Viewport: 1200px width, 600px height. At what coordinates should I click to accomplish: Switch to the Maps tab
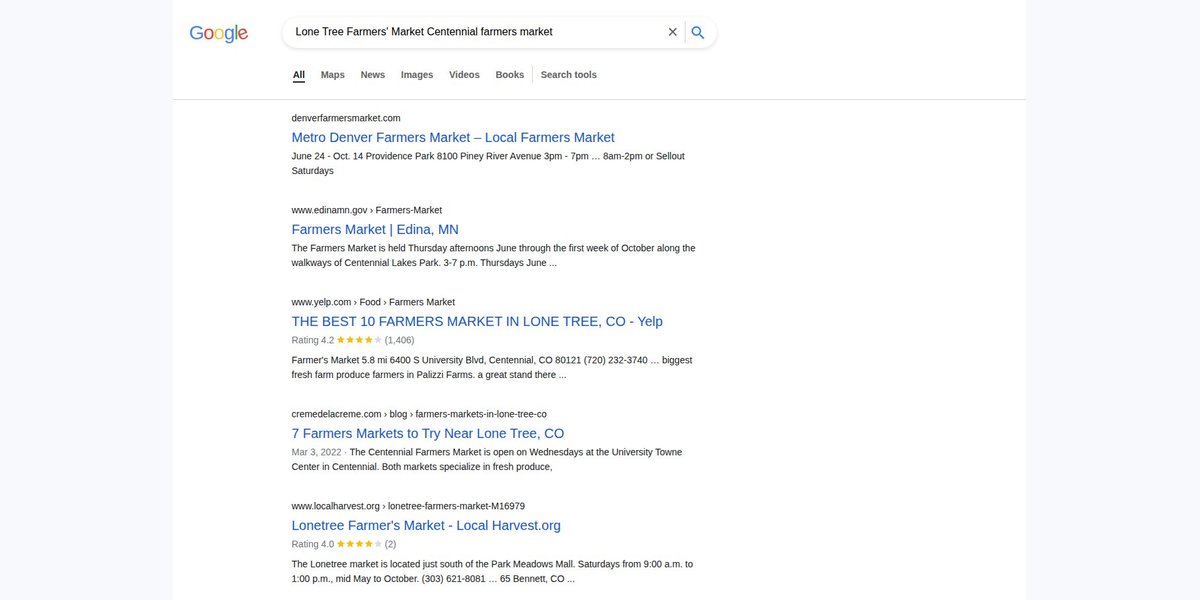333,75
